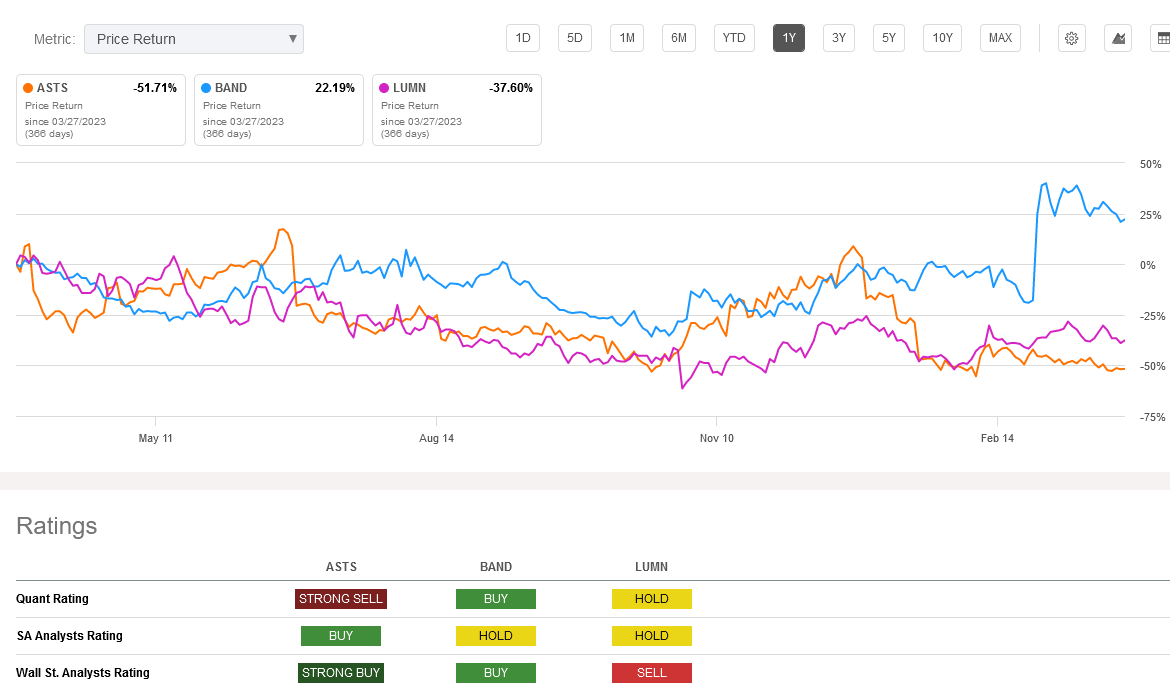Click LUMN Wall St. SELL badge
This screenshot has width=1170, height=696.
coord(651,673)
